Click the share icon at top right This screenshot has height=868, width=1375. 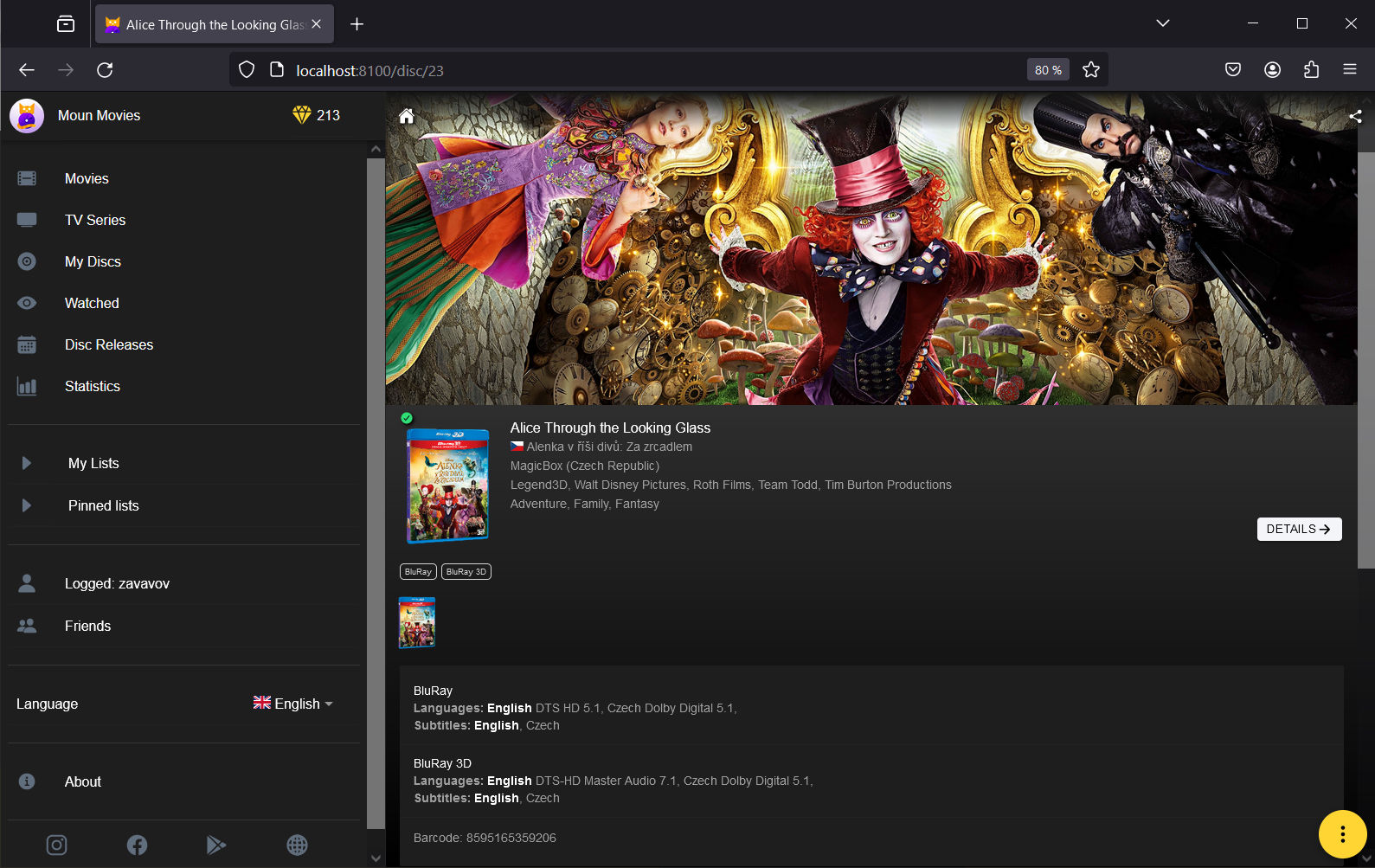(1355, 116)
